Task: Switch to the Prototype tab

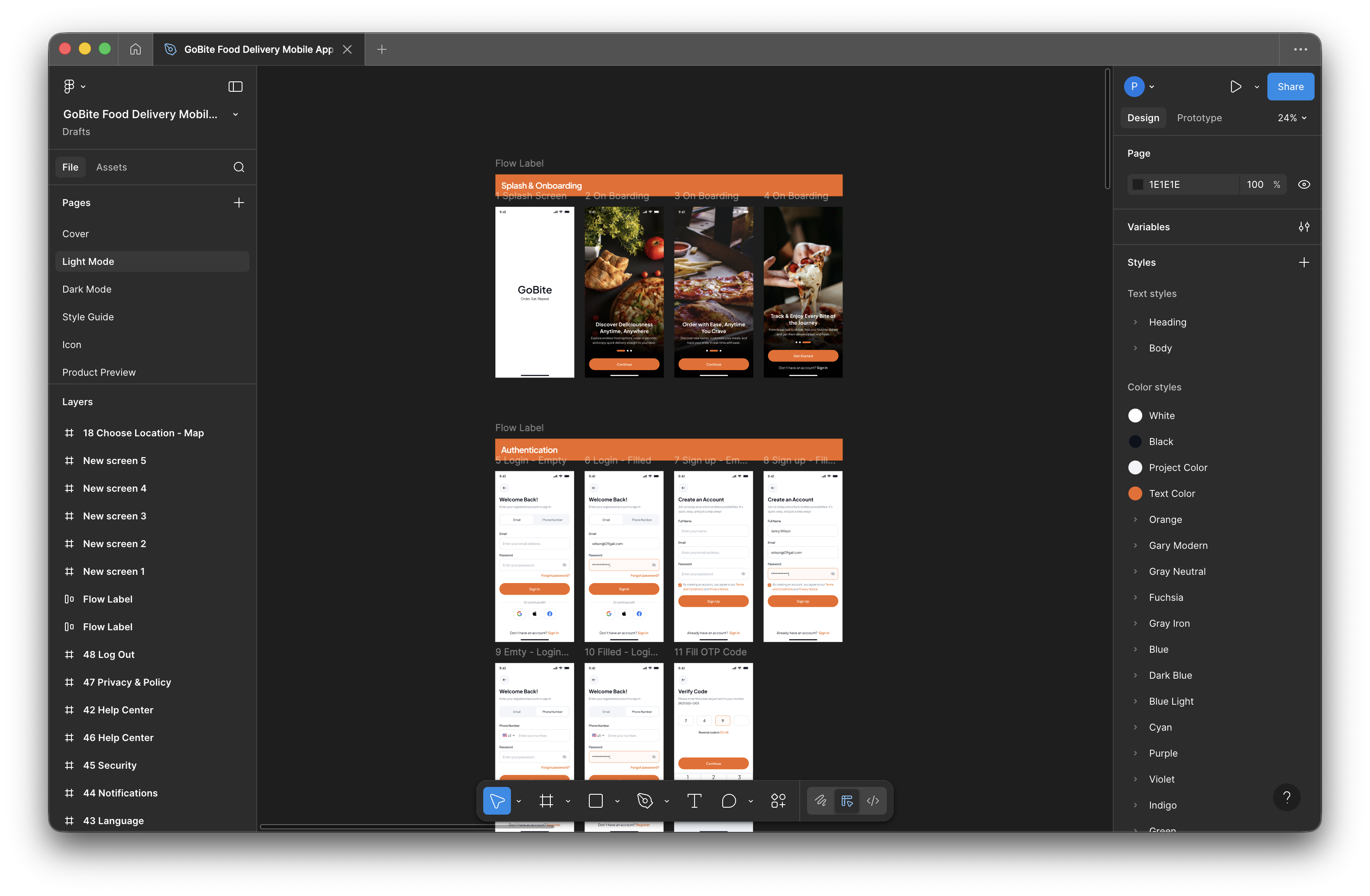Action: pyautogui.click(x=1199, y=117)
